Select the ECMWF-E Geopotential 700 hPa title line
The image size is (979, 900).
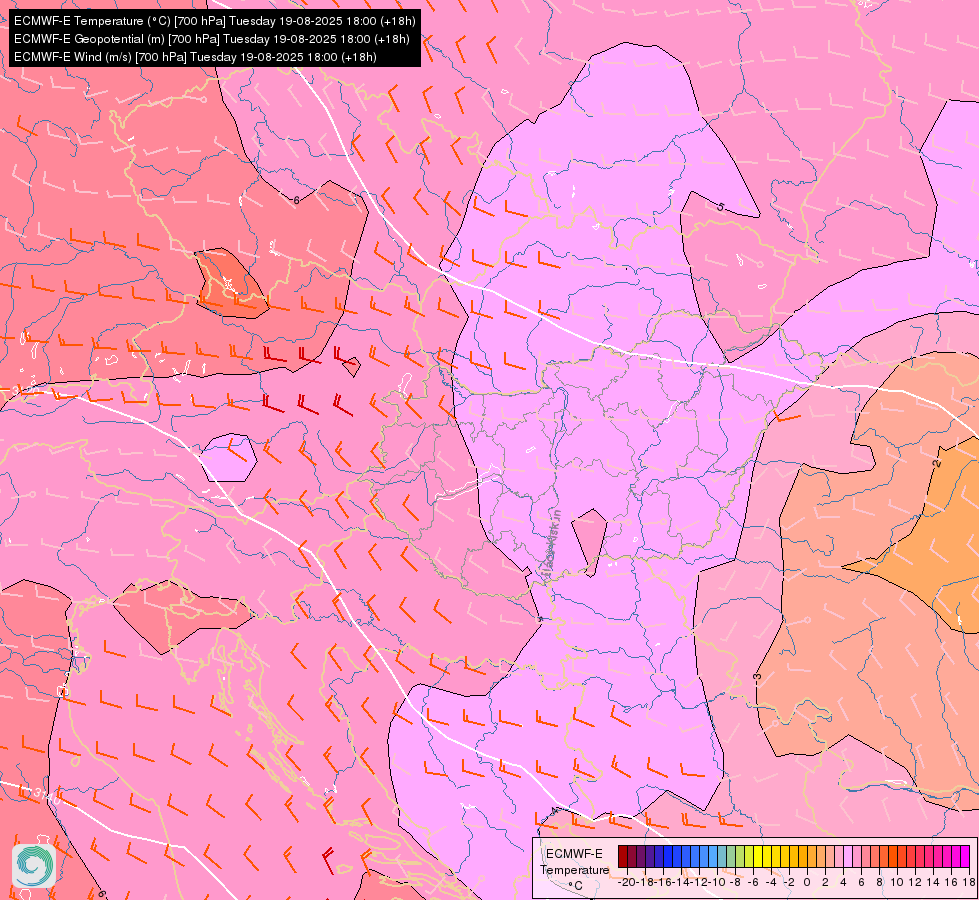click(x=212, y=39)
